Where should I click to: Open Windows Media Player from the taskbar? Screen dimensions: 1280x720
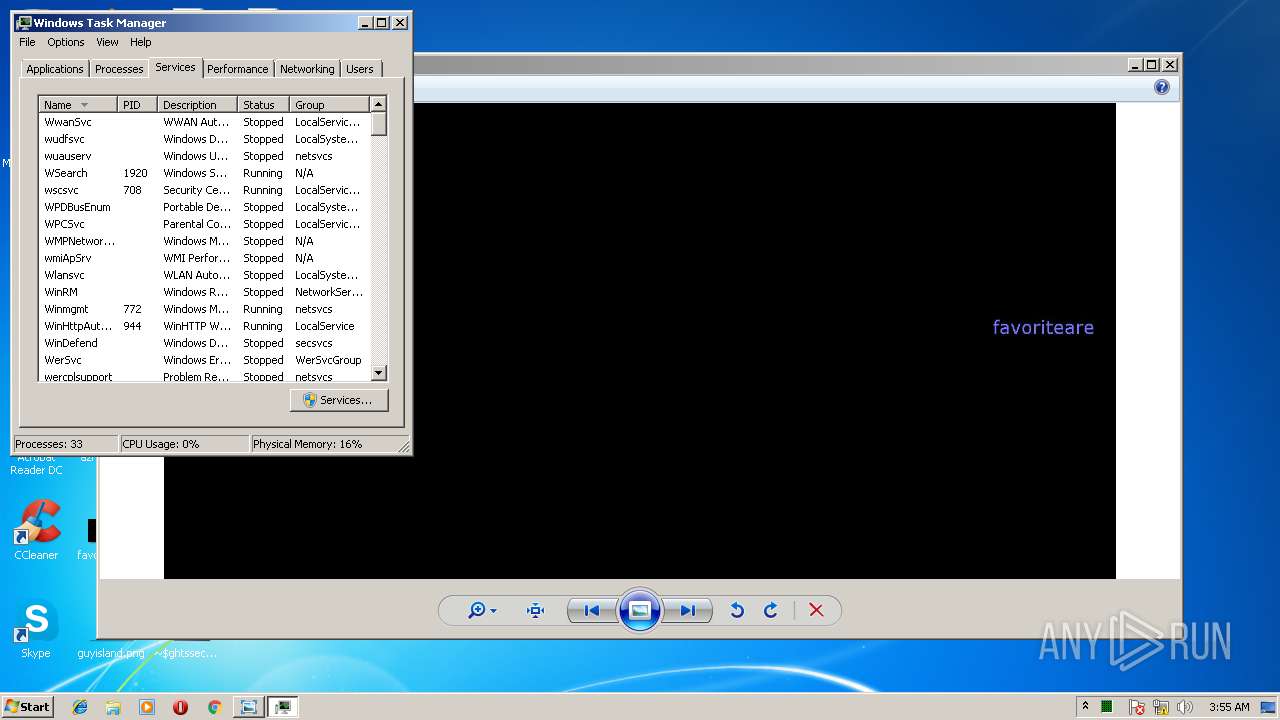147,707
